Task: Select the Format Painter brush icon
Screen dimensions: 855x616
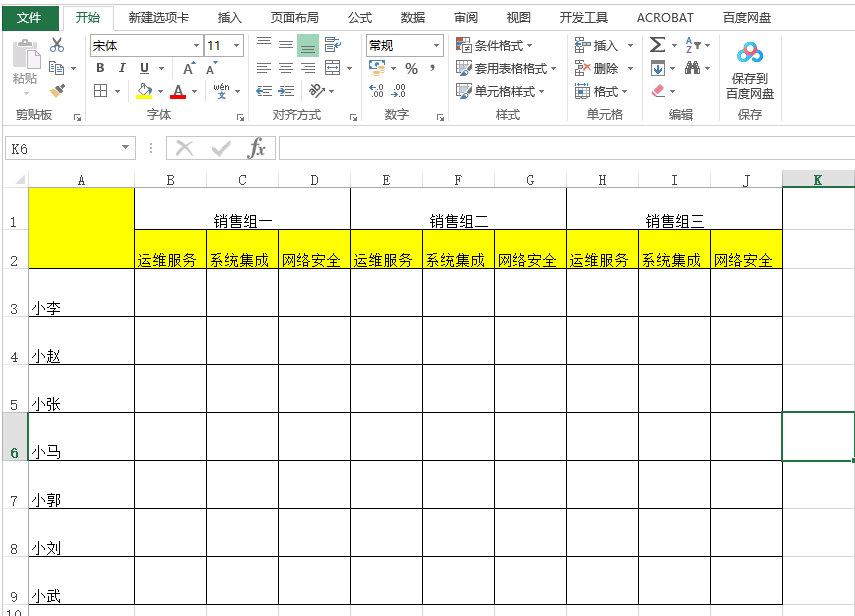Action: [x=57, y=91]
